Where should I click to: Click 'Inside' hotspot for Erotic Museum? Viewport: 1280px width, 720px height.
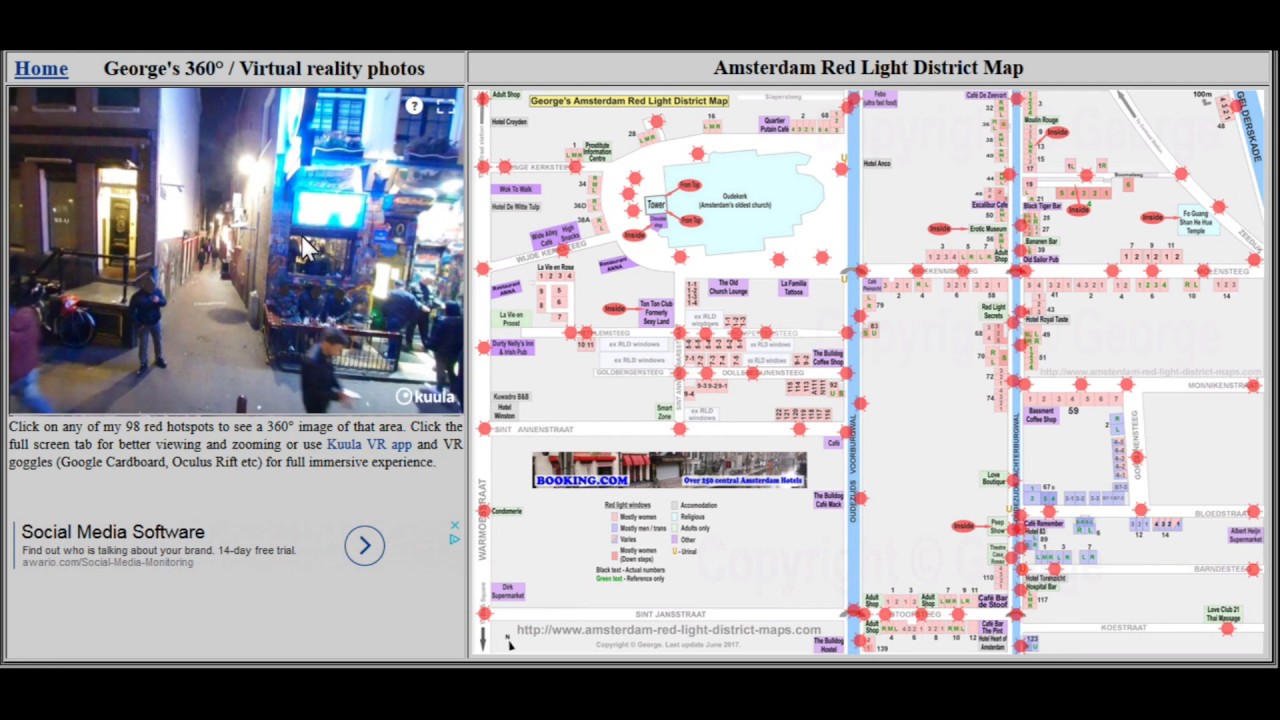click(x=939, y=229)
